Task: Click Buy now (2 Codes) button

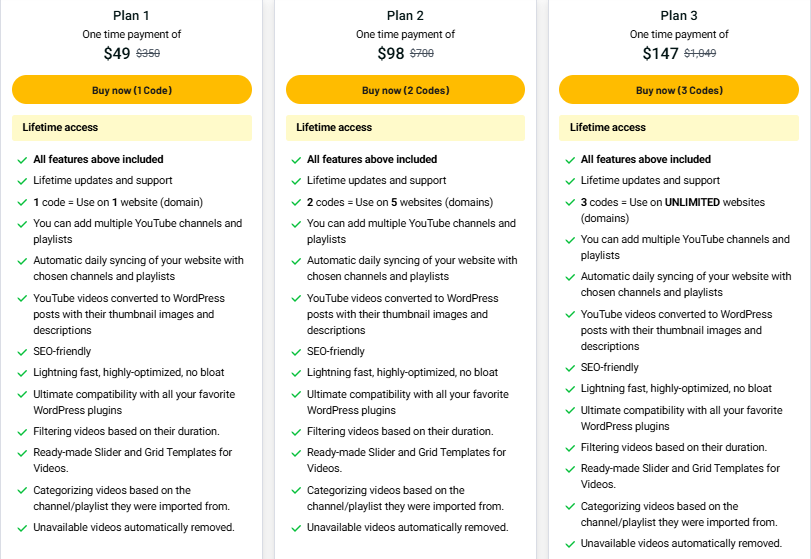Action: pyautogui.click(x=406, y=90)
